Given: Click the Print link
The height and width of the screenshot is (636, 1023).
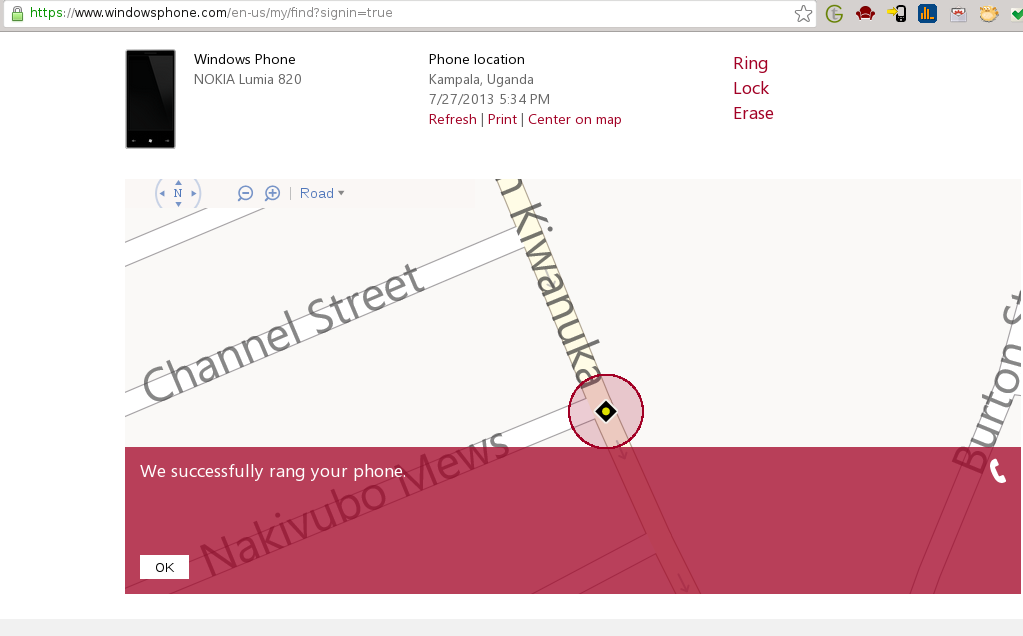Looking at the screenshot, I should 502,119.
